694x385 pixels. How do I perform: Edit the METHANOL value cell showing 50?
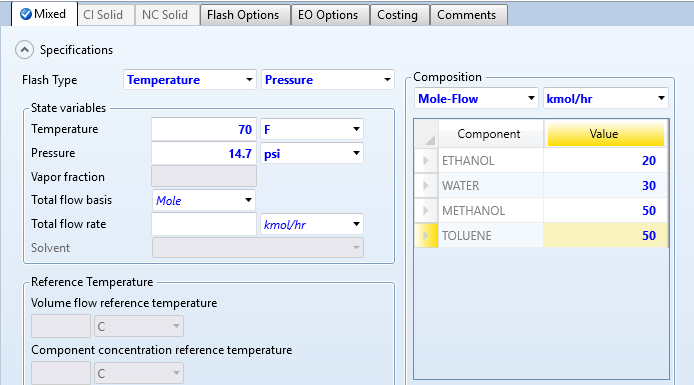pos(605,210)
